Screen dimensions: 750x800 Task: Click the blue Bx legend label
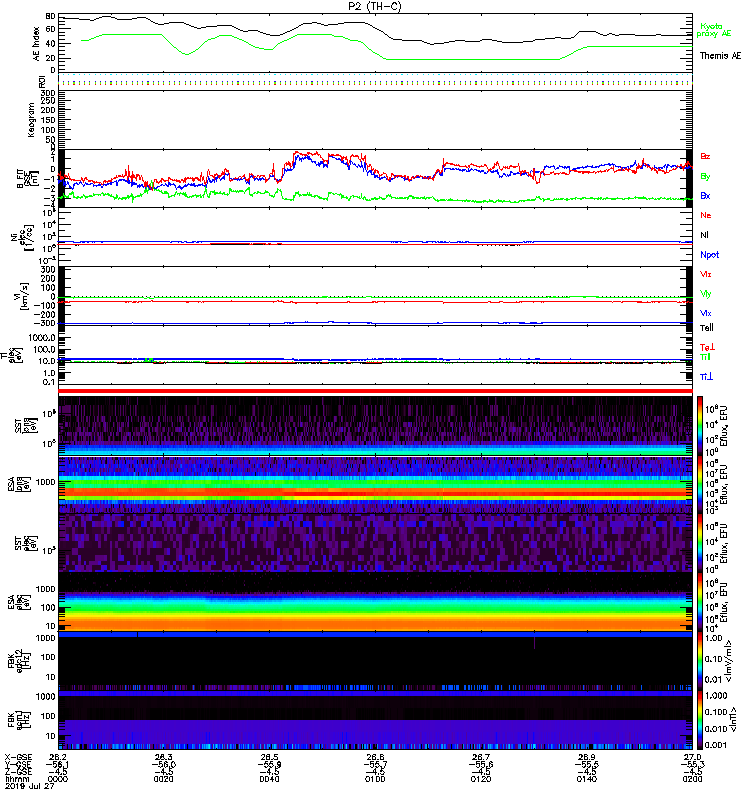705,196
